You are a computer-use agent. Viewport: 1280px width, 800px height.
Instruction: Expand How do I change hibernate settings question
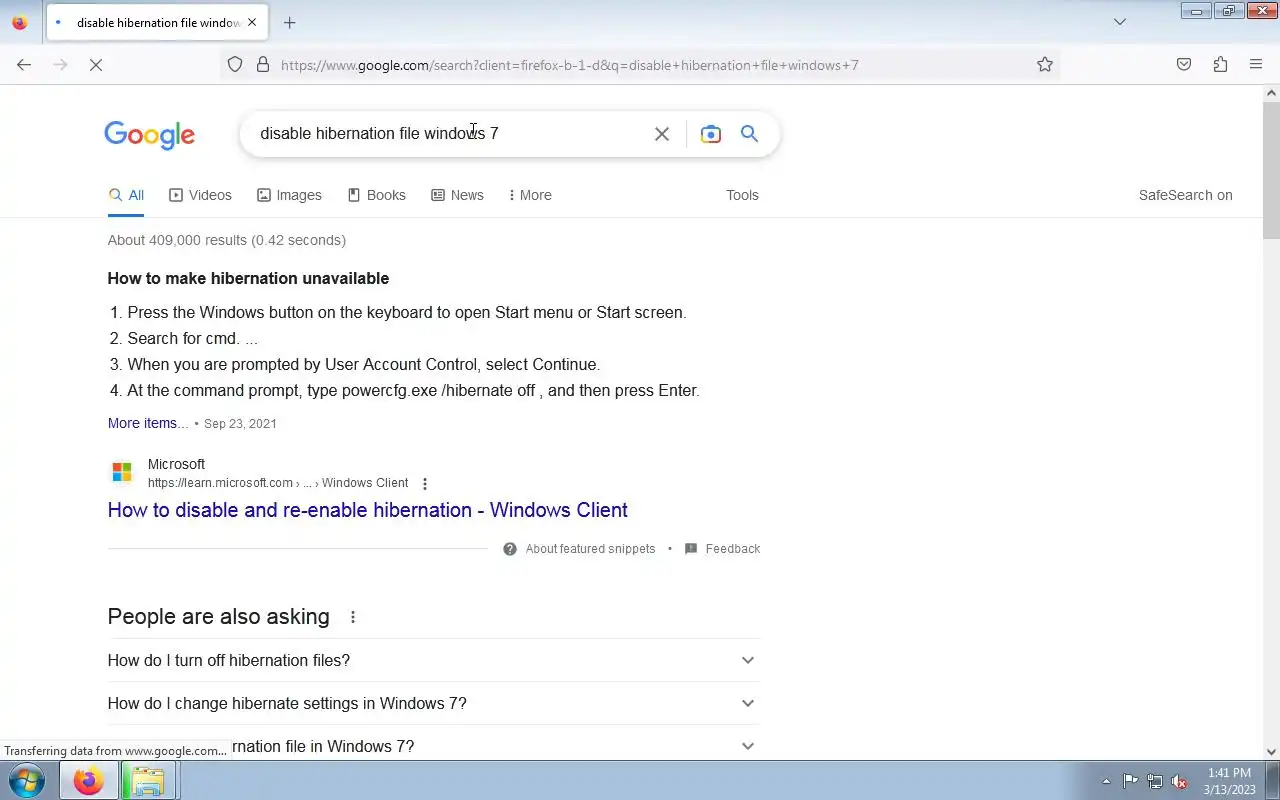tap(433, 703)
